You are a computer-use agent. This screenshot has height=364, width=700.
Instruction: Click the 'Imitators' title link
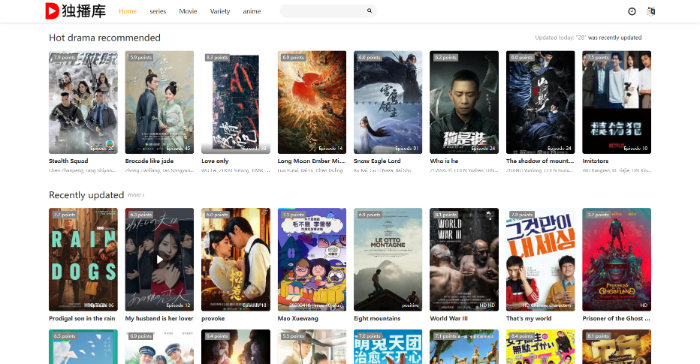[596, 161]
